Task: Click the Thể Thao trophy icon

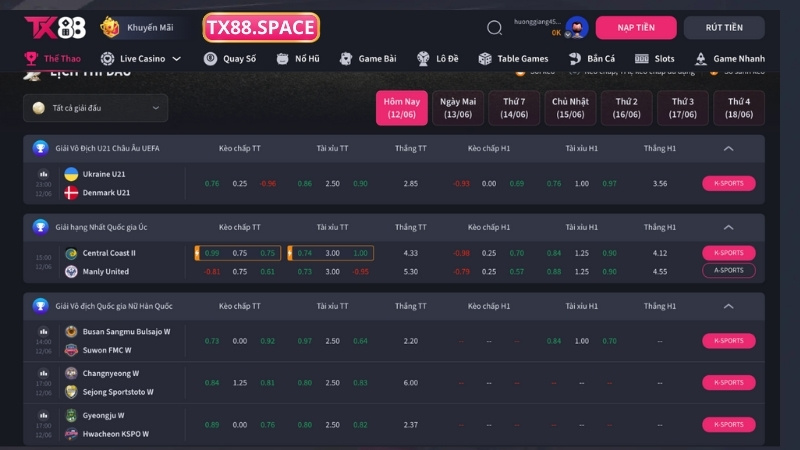Action: 31,59
